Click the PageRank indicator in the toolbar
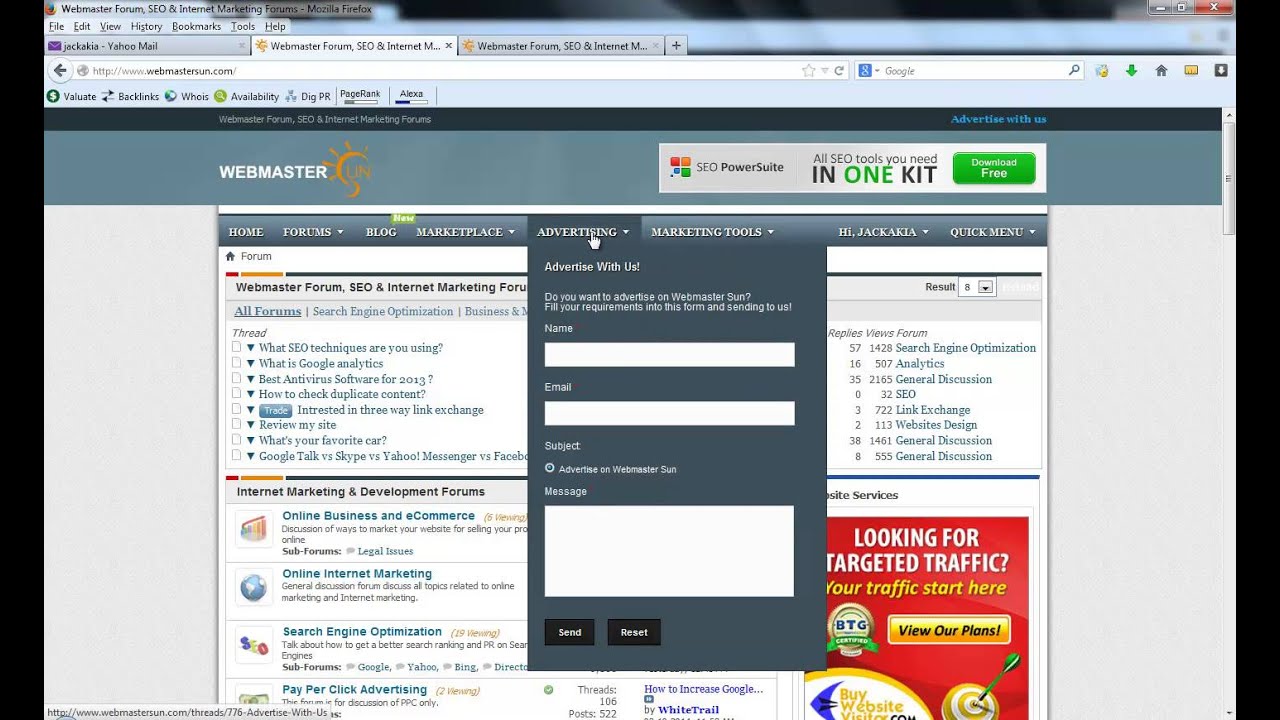The image size is (1280, 720). (360, 96)
